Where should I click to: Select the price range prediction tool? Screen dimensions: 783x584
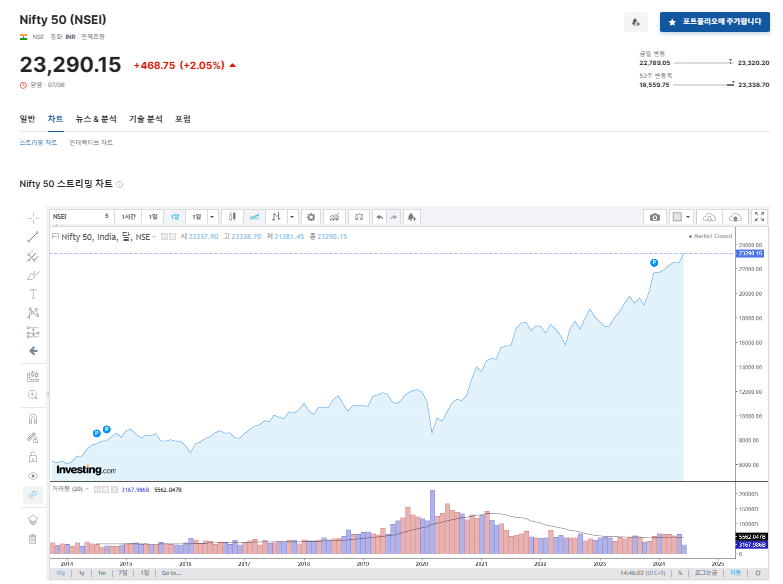click(33, 332)
